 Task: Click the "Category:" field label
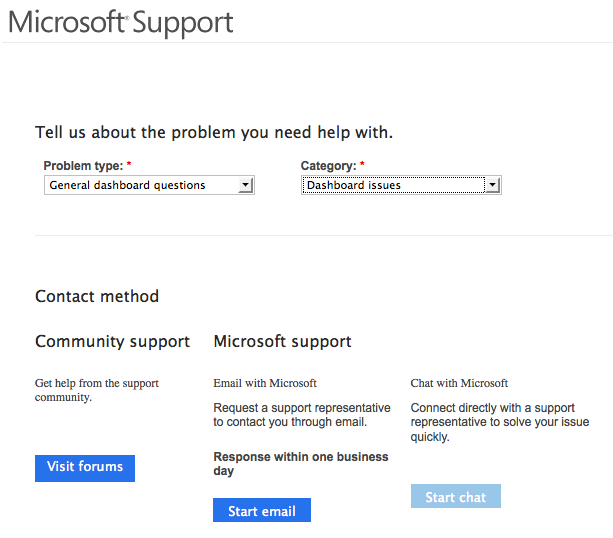coord(329,165)
